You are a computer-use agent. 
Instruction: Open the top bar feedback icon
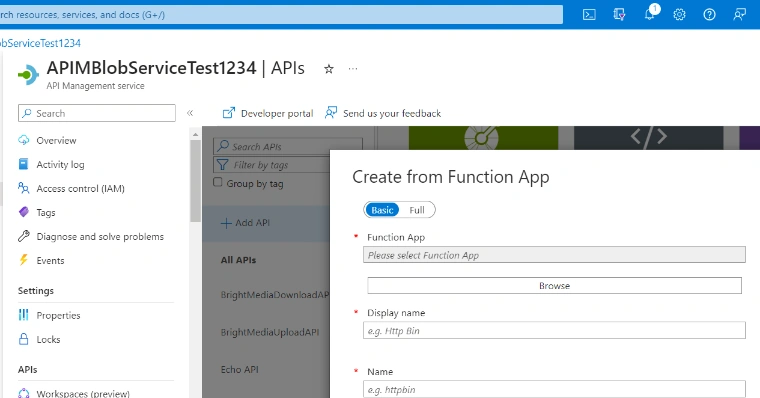[739, 15]
